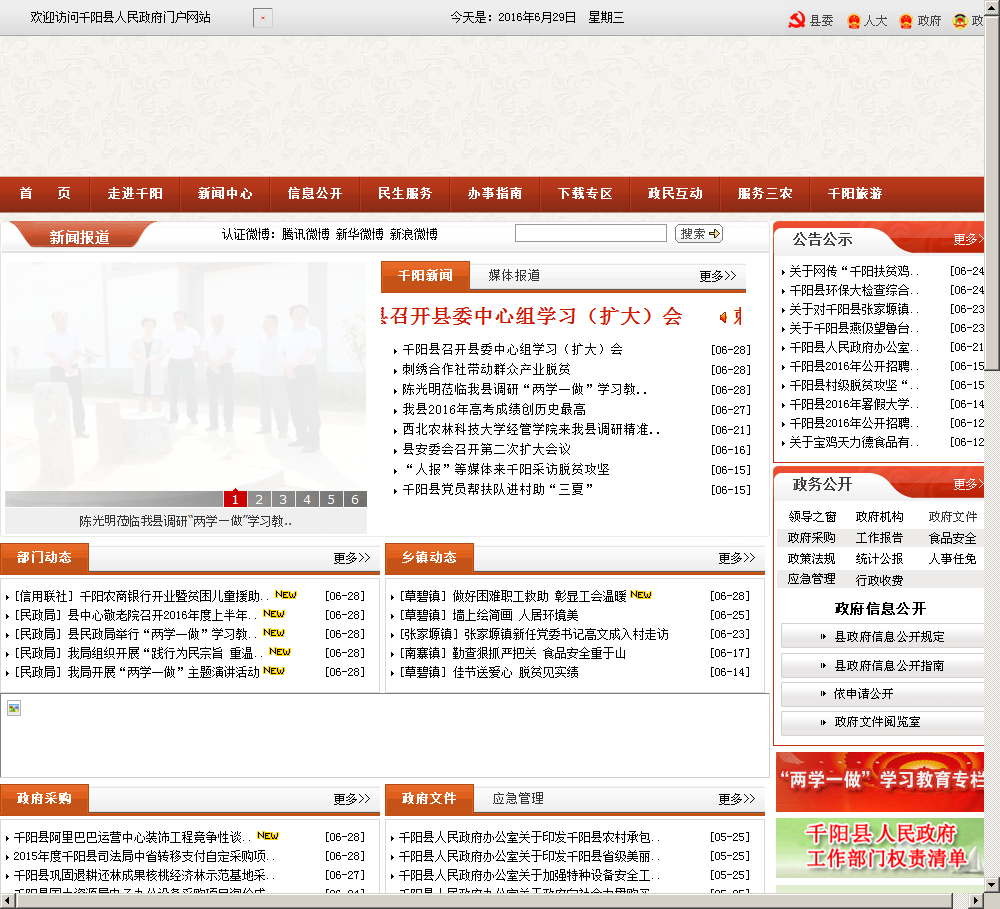The image size is (1000, 909).
Task: Click the vertical scrollbar down arrow
Action: tap(992, 885)
